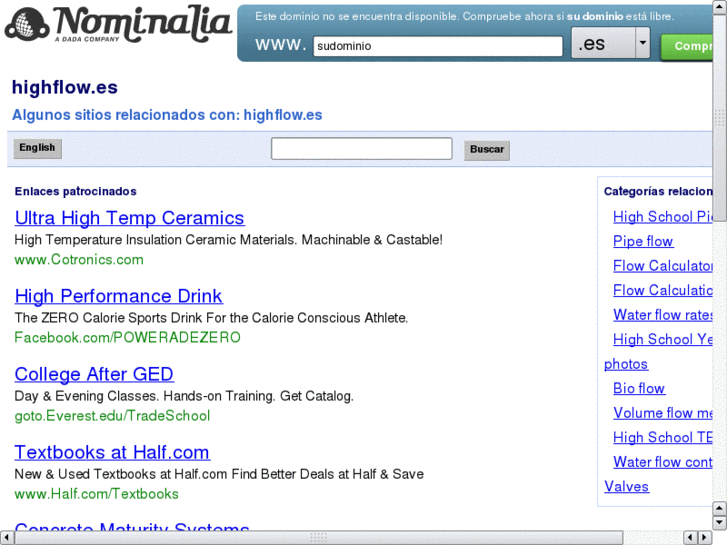This screenshot has height=545, width=727.
Task: Open the High School TE category link
Action: [x=663, y=437]
